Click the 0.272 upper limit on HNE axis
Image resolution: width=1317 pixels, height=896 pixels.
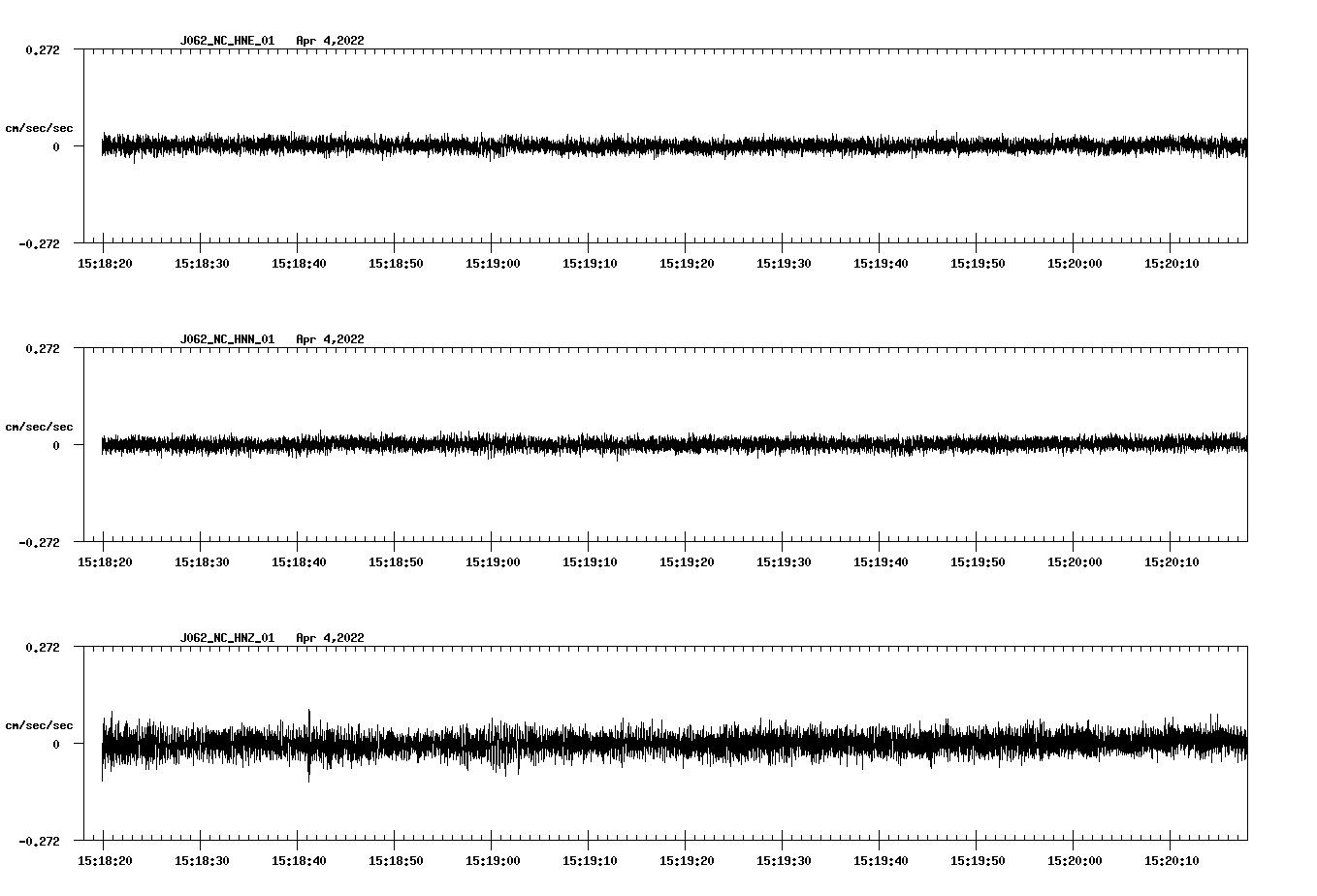pos(43,49)
